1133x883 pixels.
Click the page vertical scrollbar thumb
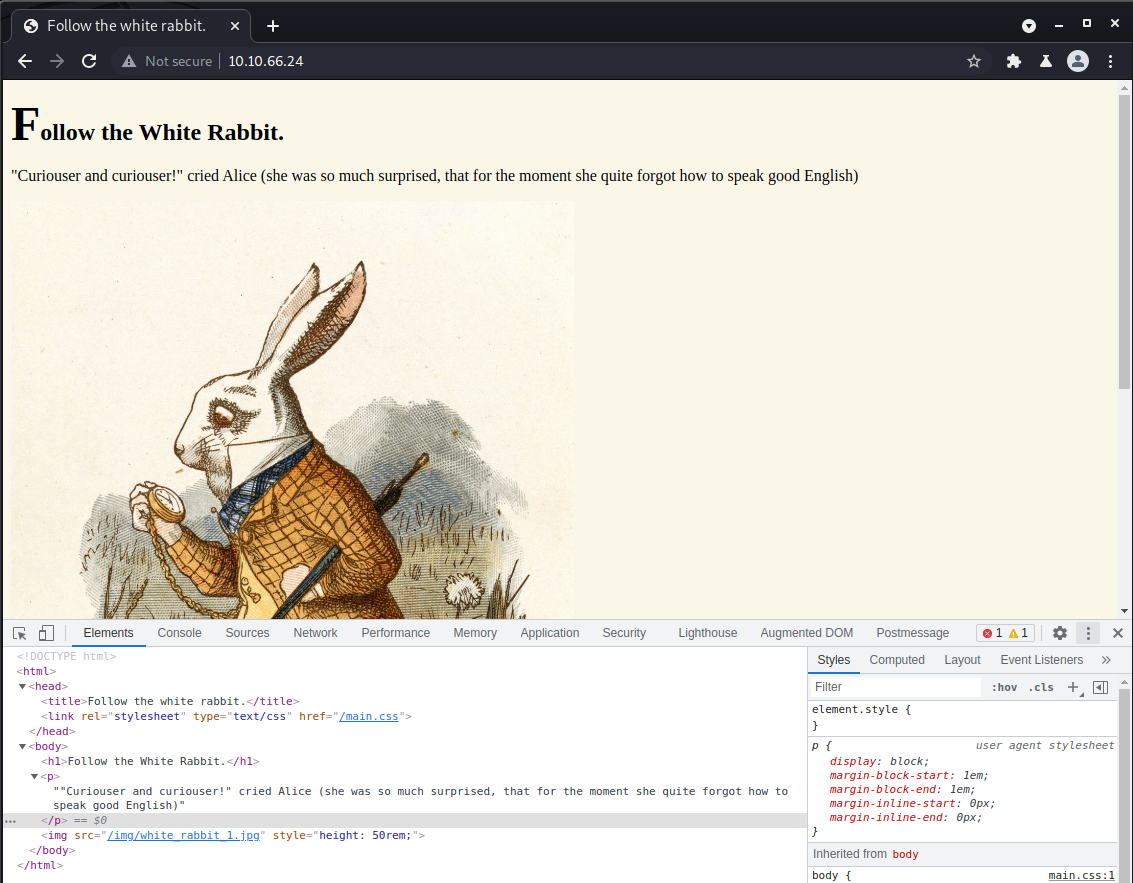[x=1124, y=242]
